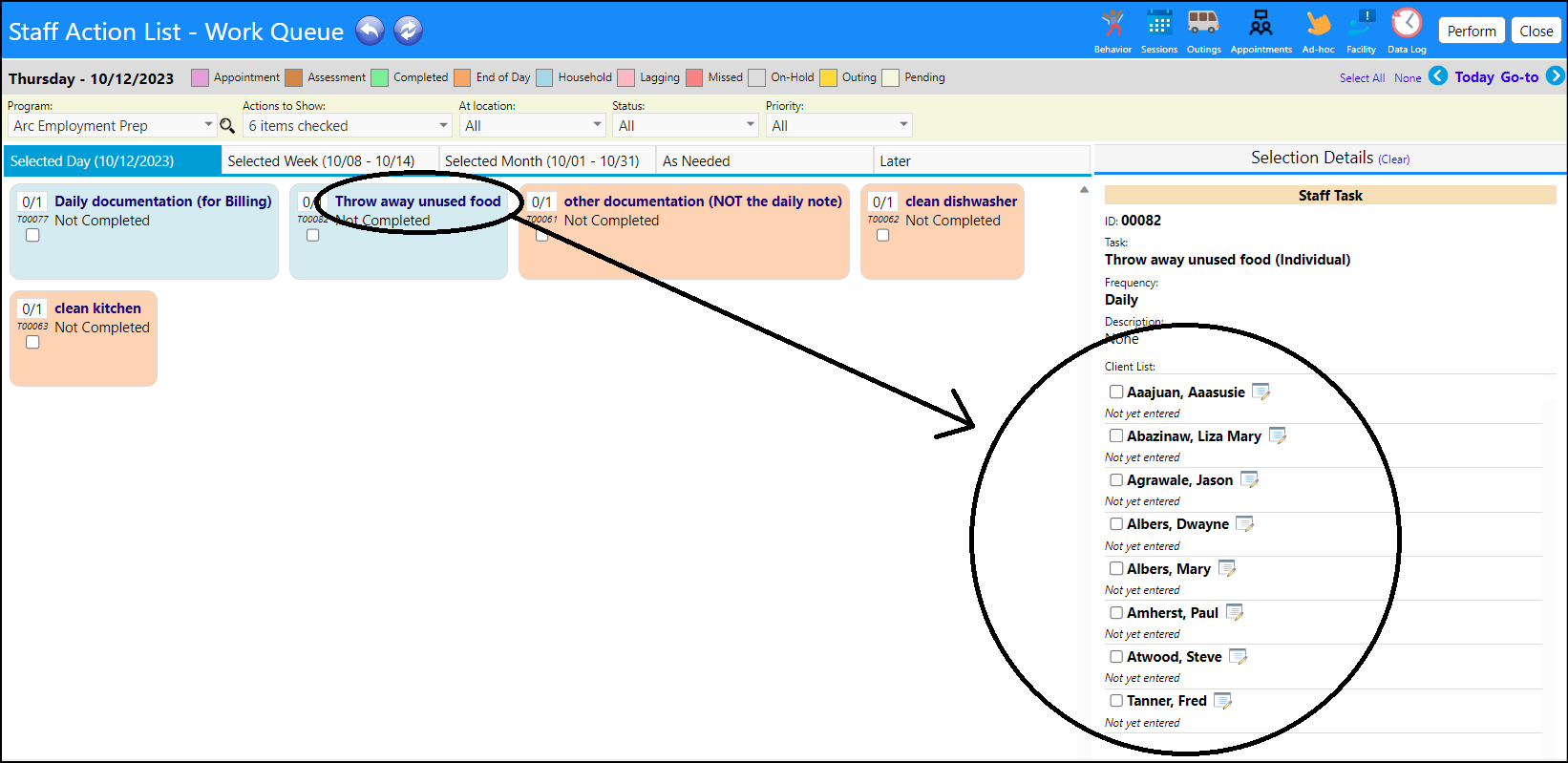
Task: Click the Clear link in Selection Details
Action: 1394,159
